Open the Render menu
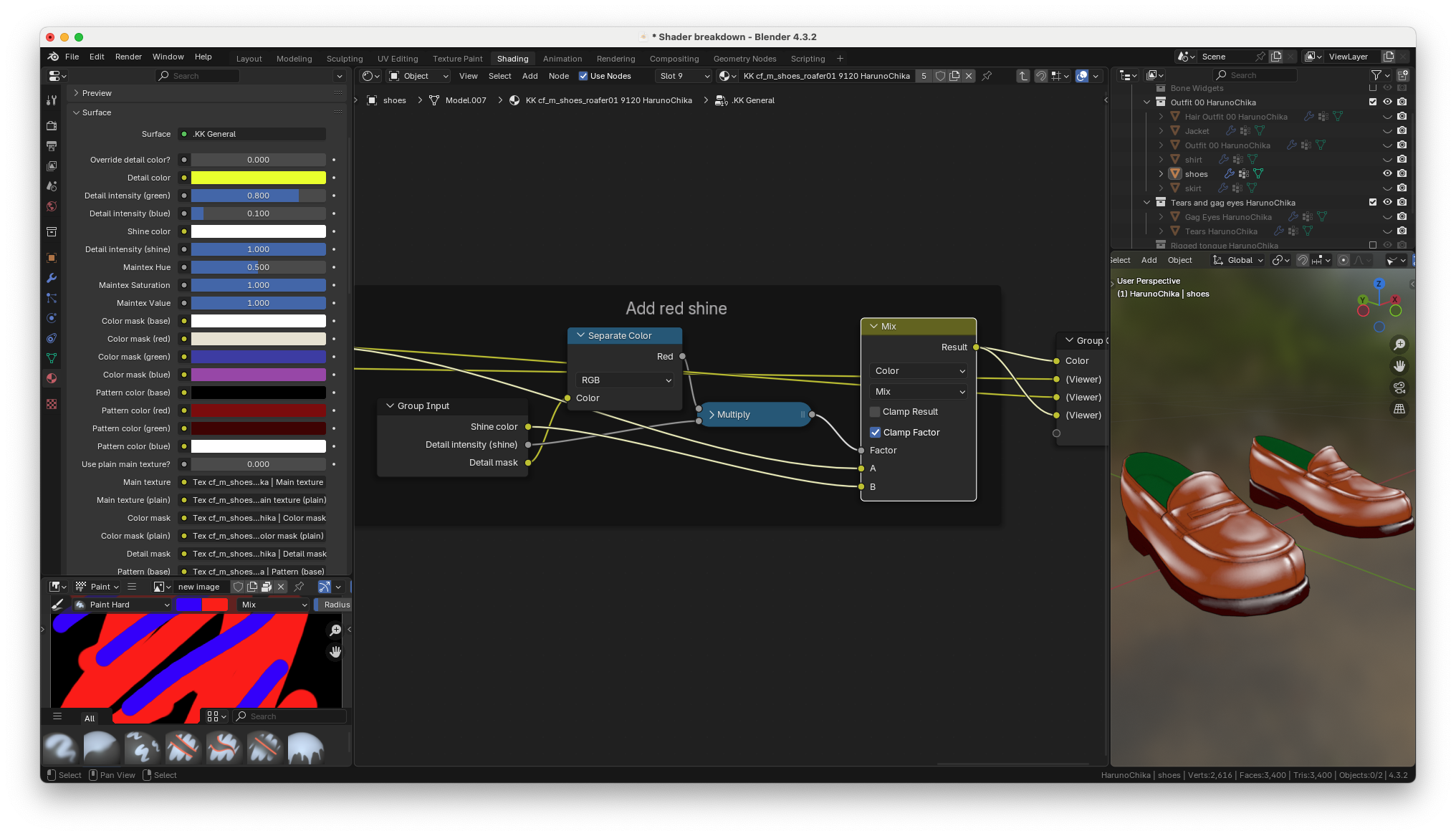The height and width of the screenshot is (836, 1456). point(128,57)
